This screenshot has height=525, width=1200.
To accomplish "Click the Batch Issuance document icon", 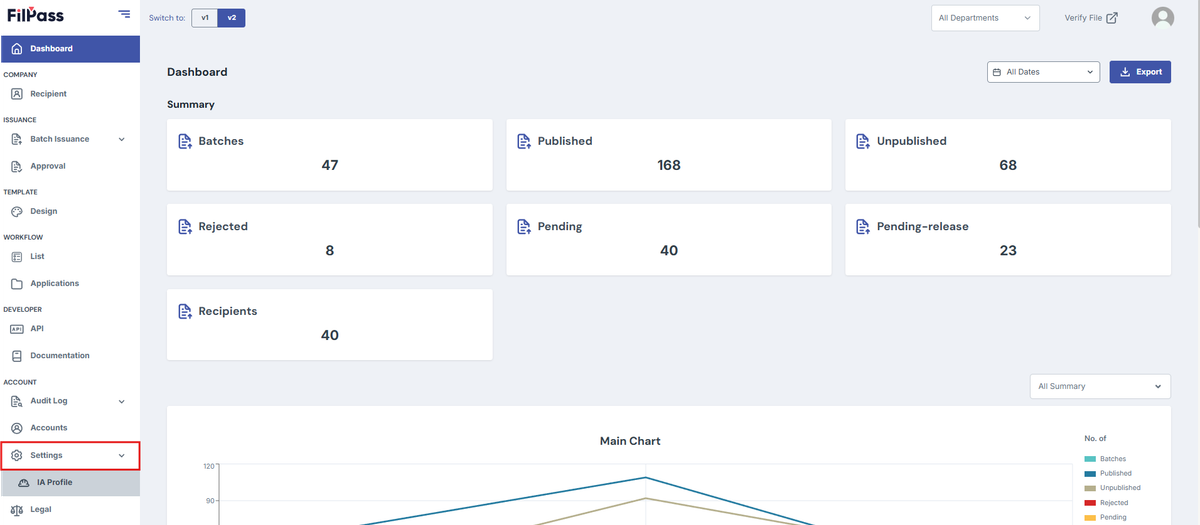I will pos(16,139).
